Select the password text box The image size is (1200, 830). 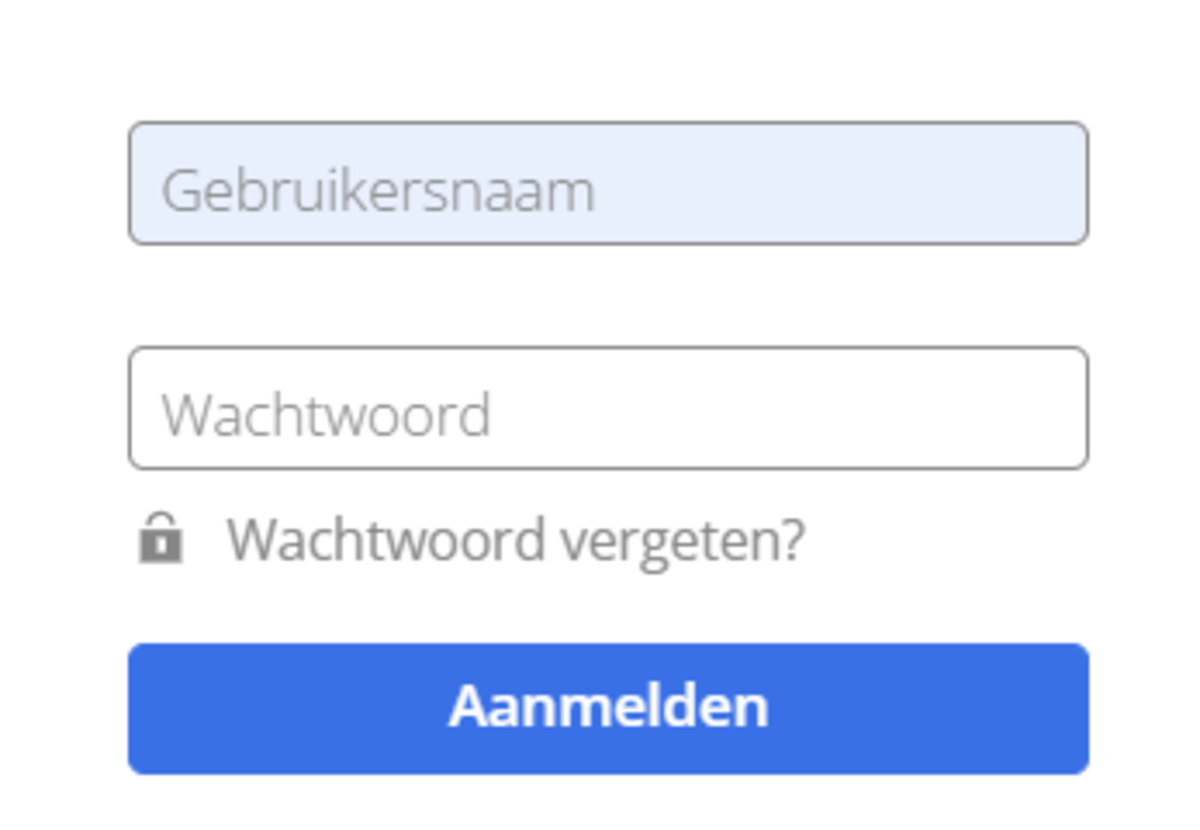[x=608, y=408]
